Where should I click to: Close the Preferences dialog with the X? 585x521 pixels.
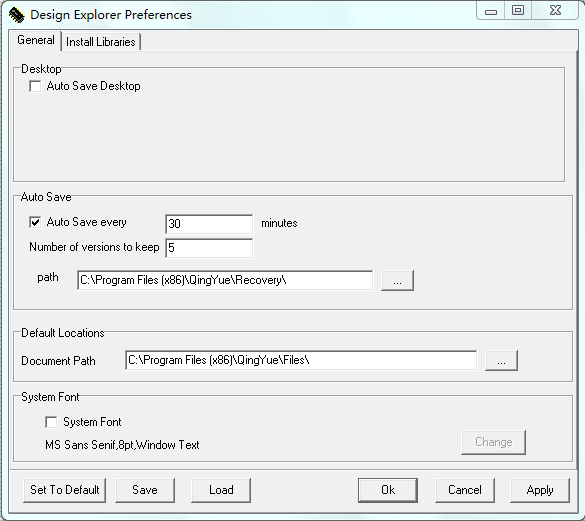pyautogui.click(x=556, y=10)
